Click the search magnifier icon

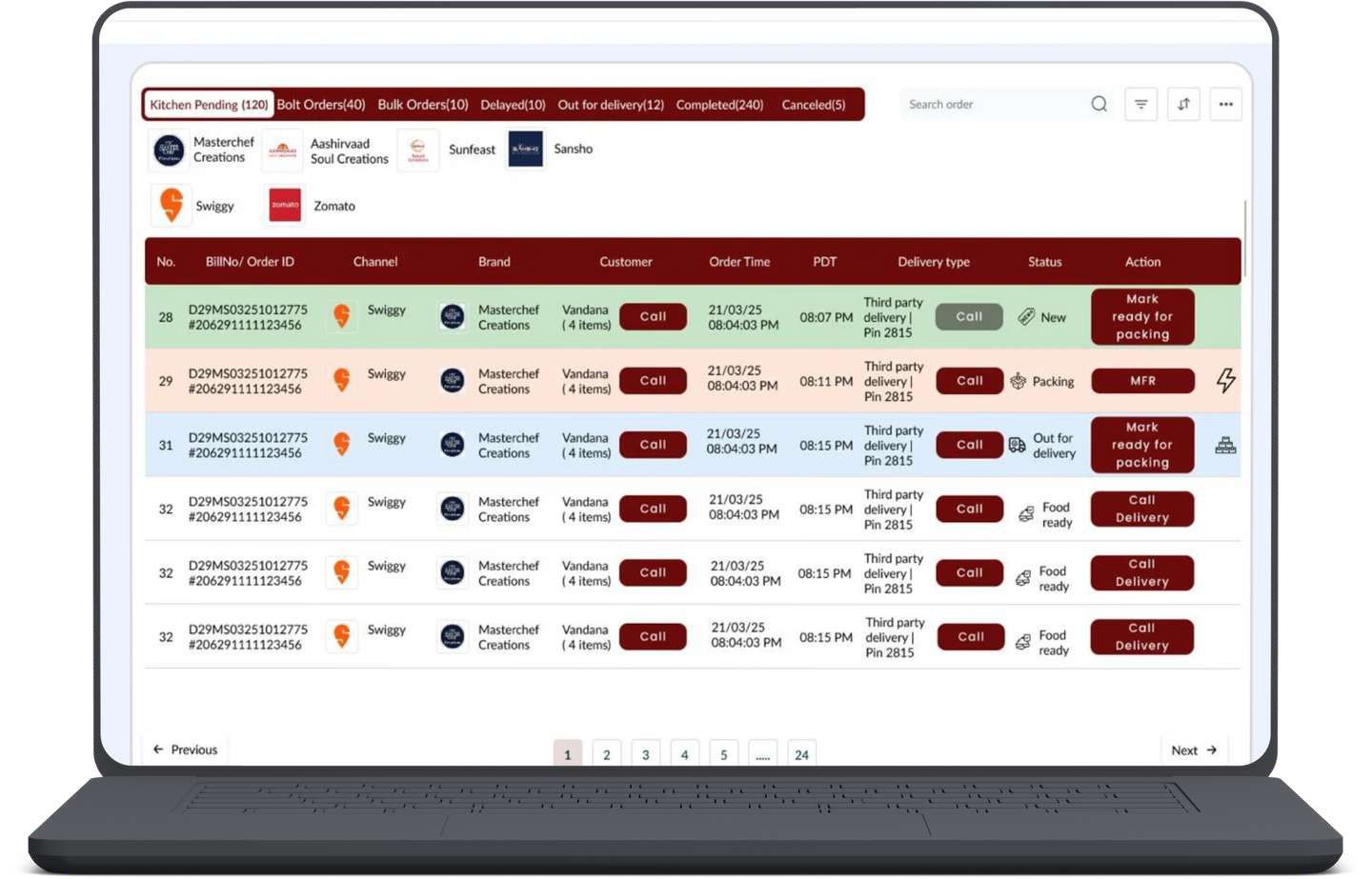[1099, 104]
